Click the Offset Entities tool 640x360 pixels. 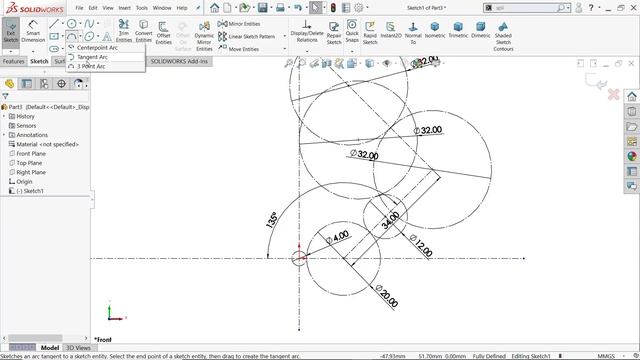tap(163, 33)
